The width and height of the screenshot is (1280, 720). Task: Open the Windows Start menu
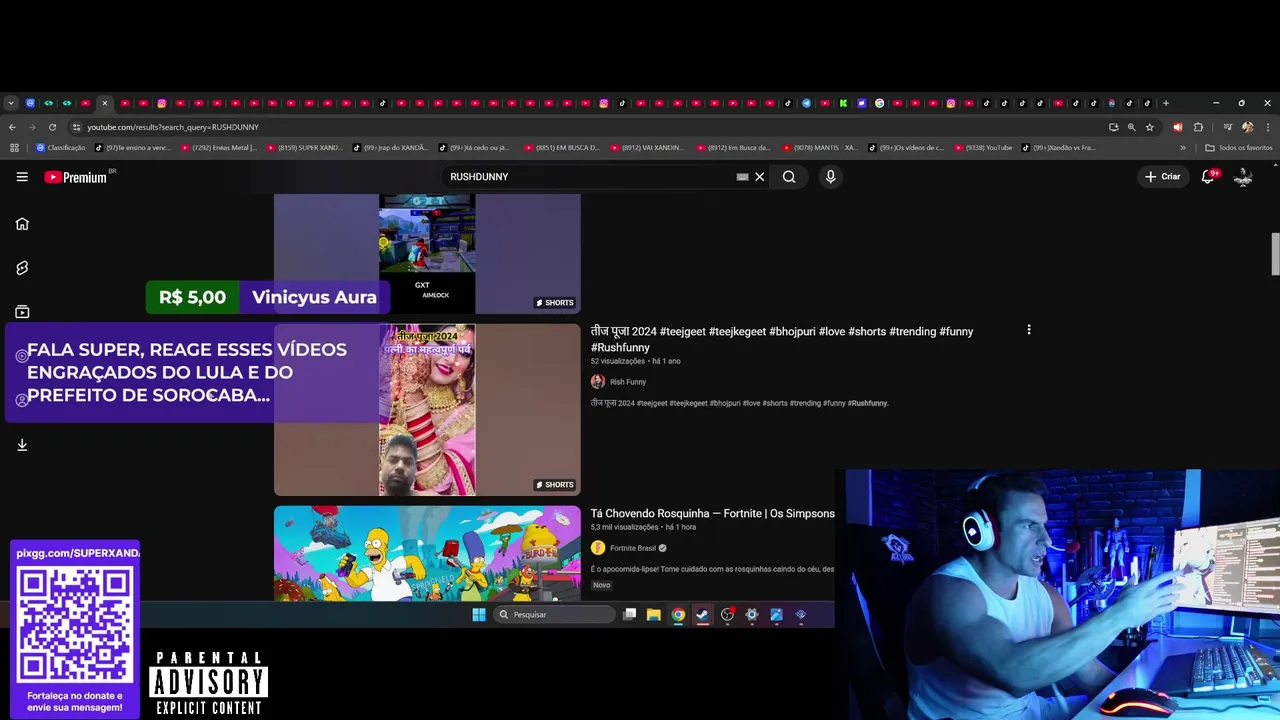(479, 615)
